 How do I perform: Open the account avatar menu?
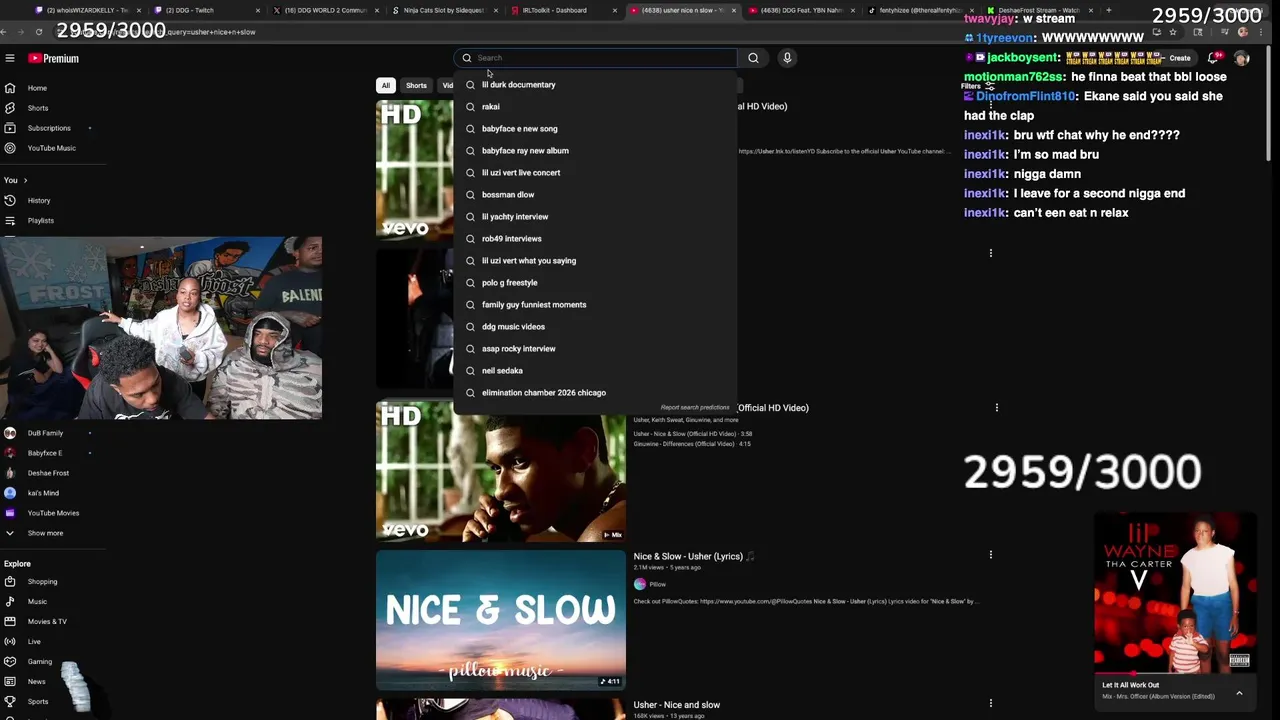click(x=1242, y=58)
